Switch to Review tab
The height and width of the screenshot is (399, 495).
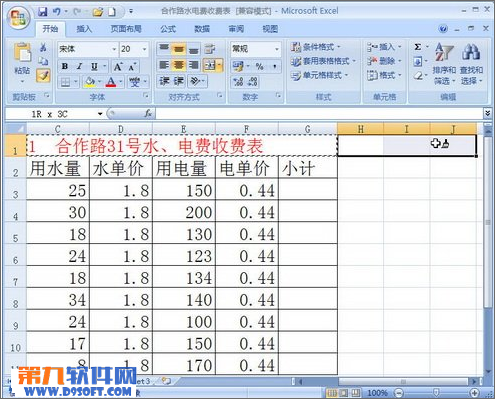[236, 29]
